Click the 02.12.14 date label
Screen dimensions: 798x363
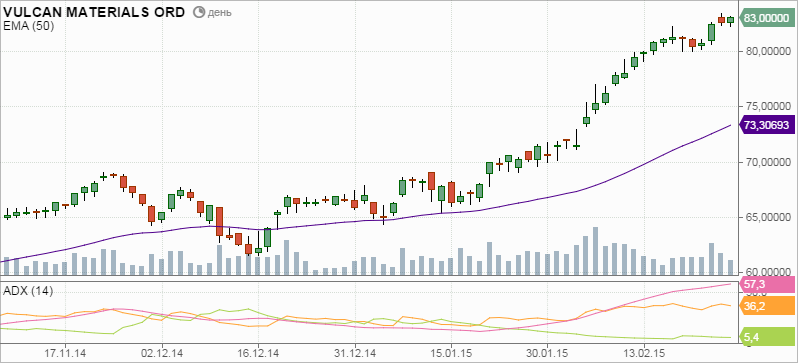coord(162,354)
